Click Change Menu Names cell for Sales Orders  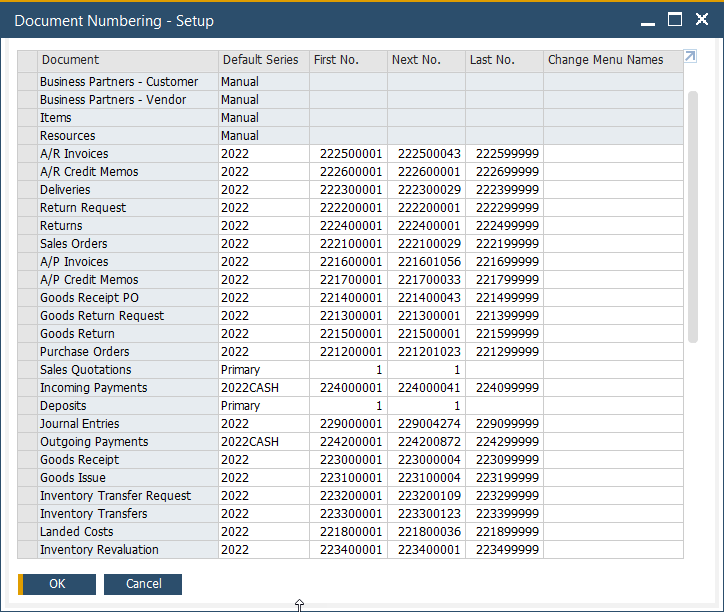[x=612, y=244]
